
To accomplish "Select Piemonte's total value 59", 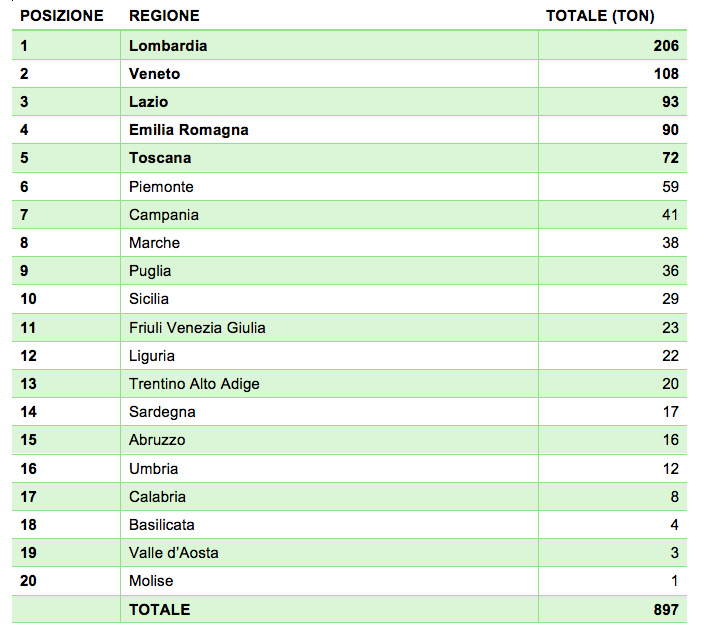I will click(669, 187).
